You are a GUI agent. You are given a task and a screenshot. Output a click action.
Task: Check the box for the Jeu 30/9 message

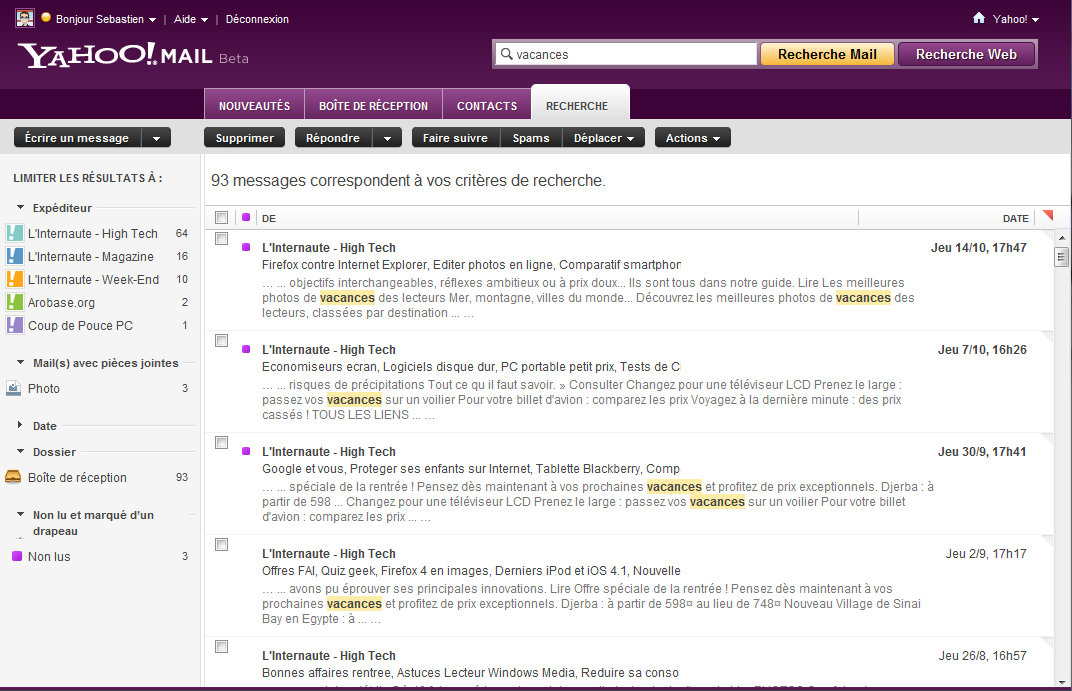[x=222, y=442]
